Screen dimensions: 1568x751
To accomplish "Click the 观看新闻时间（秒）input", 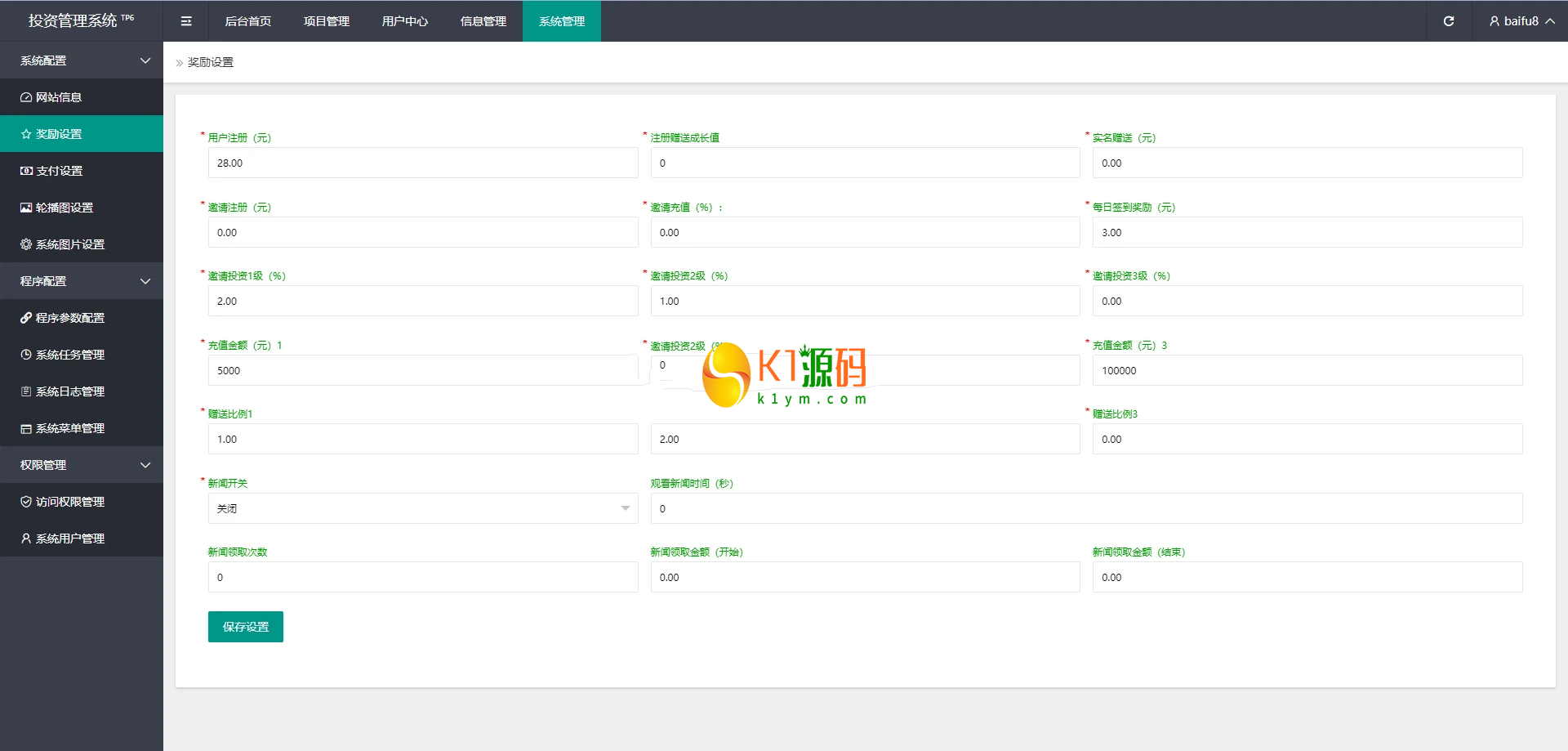I will pos(1086,508).
